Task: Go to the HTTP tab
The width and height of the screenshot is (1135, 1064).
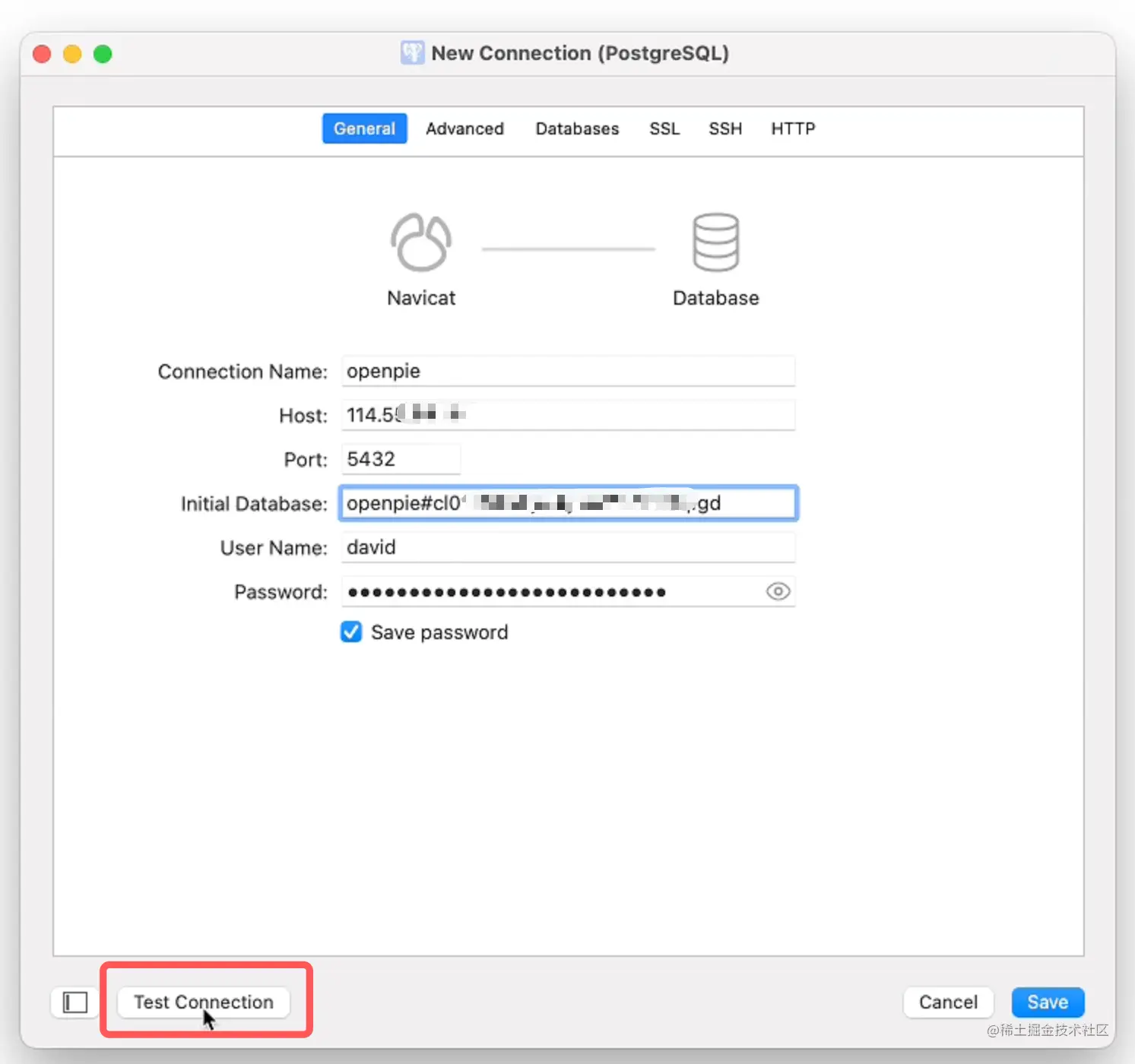Action: [x=793, y=128]
